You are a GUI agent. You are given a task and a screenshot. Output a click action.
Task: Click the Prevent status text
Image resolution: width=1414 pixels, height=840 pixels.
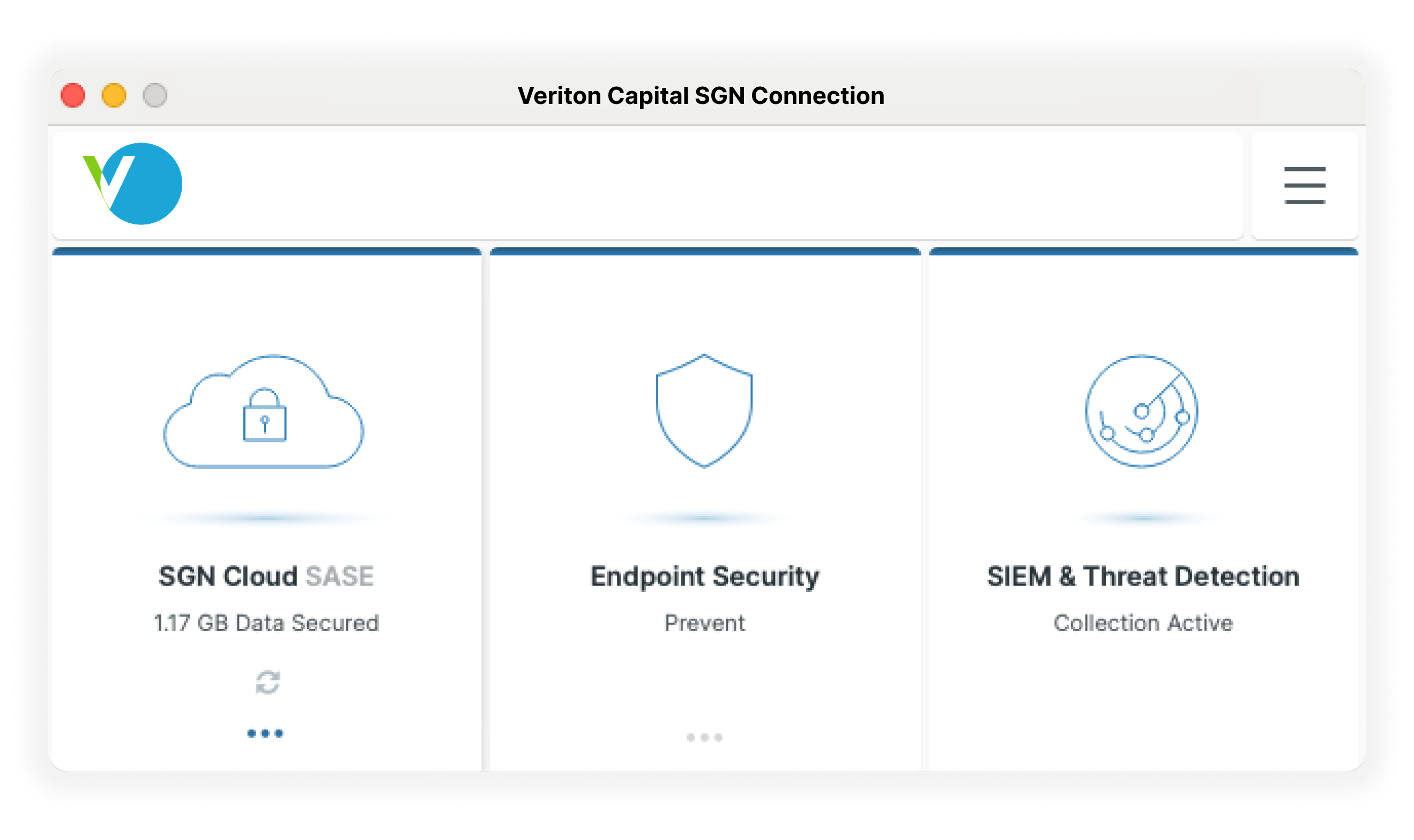click(704, 622)
